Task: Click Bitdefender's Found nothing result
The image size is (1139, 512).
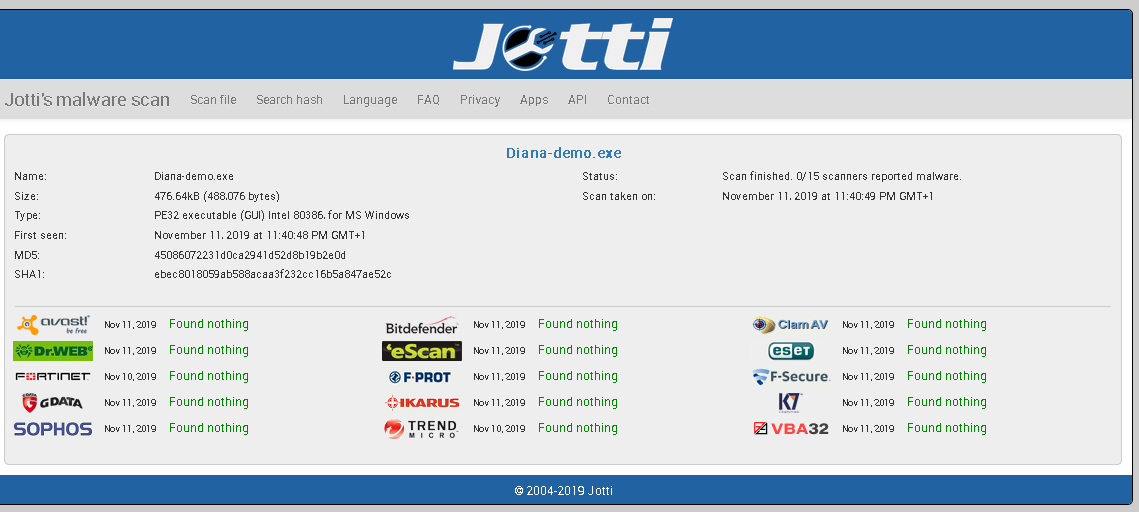Action: pos(577,324)
